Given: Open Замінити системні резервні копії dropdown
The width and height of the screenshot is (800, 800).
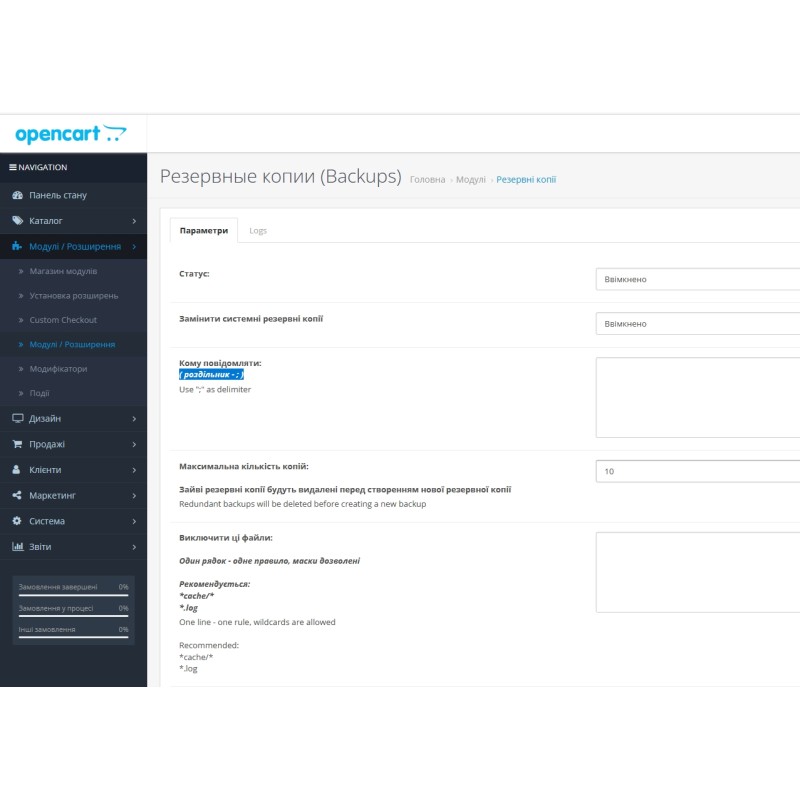Looking at the screenshot, I should coord(697,324).
